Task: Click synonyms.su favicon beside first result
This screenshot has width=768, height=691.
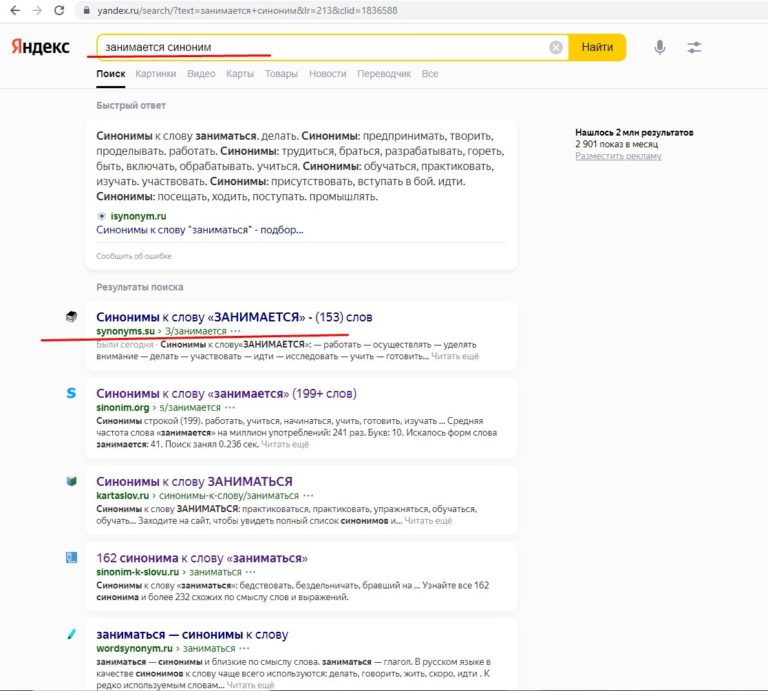Action: [72, 316]
